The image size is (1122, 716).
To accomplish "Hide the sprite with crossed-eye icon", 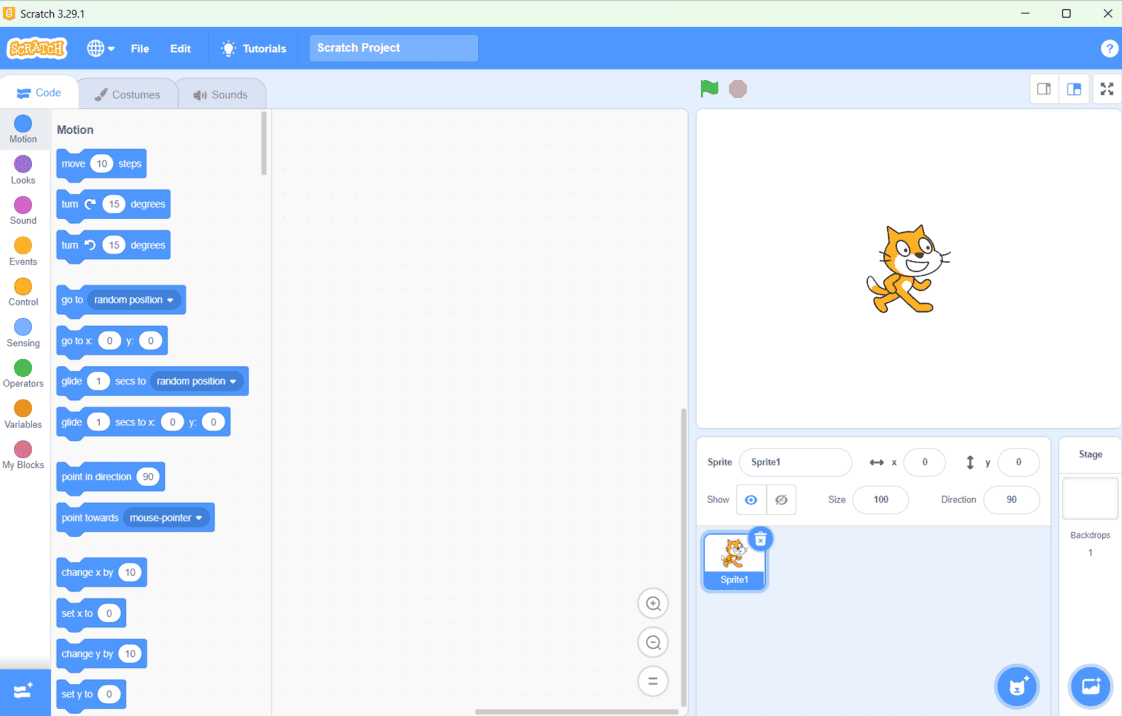I will point(781,500).
